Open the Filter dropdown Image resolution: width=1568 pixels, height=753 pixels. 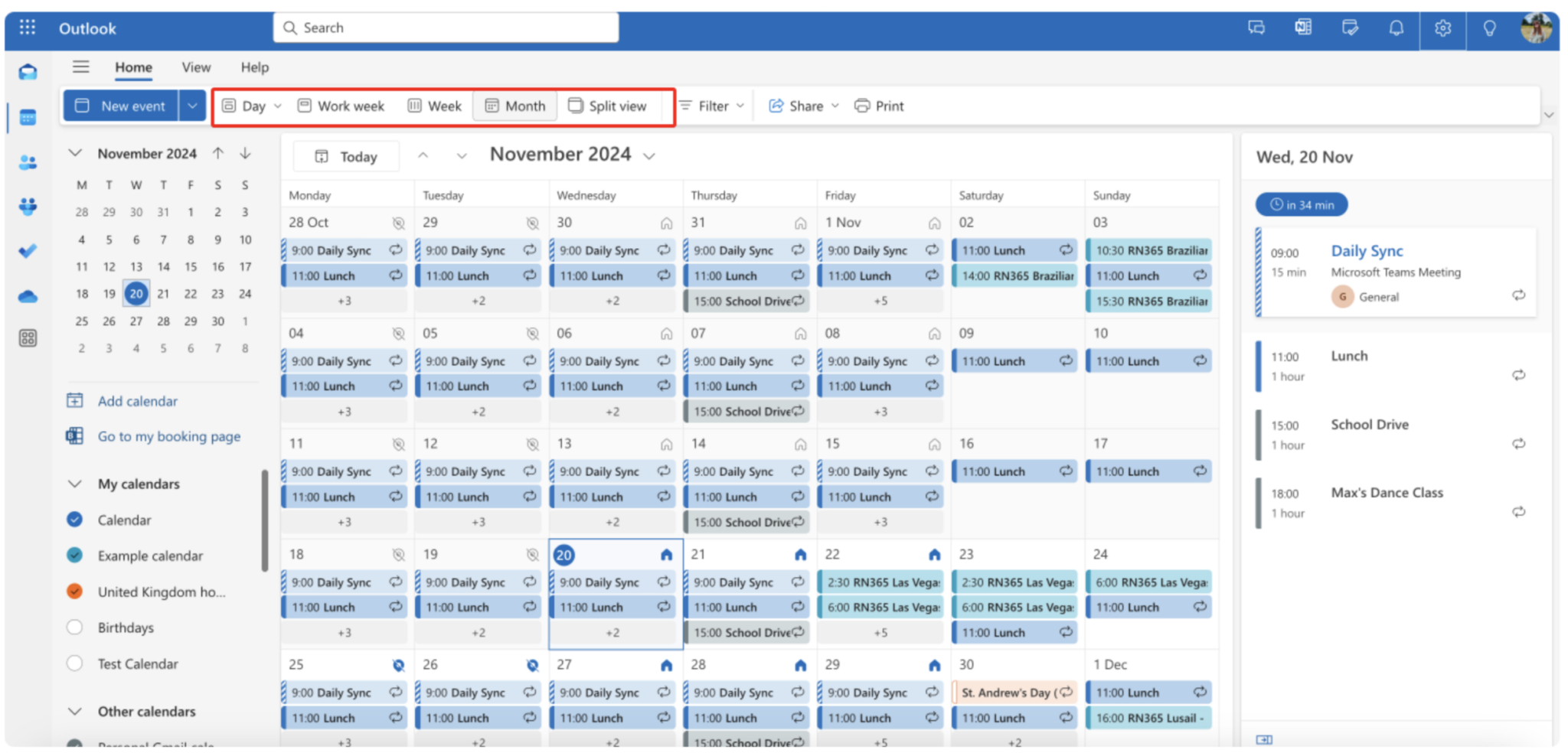(711, 106)
